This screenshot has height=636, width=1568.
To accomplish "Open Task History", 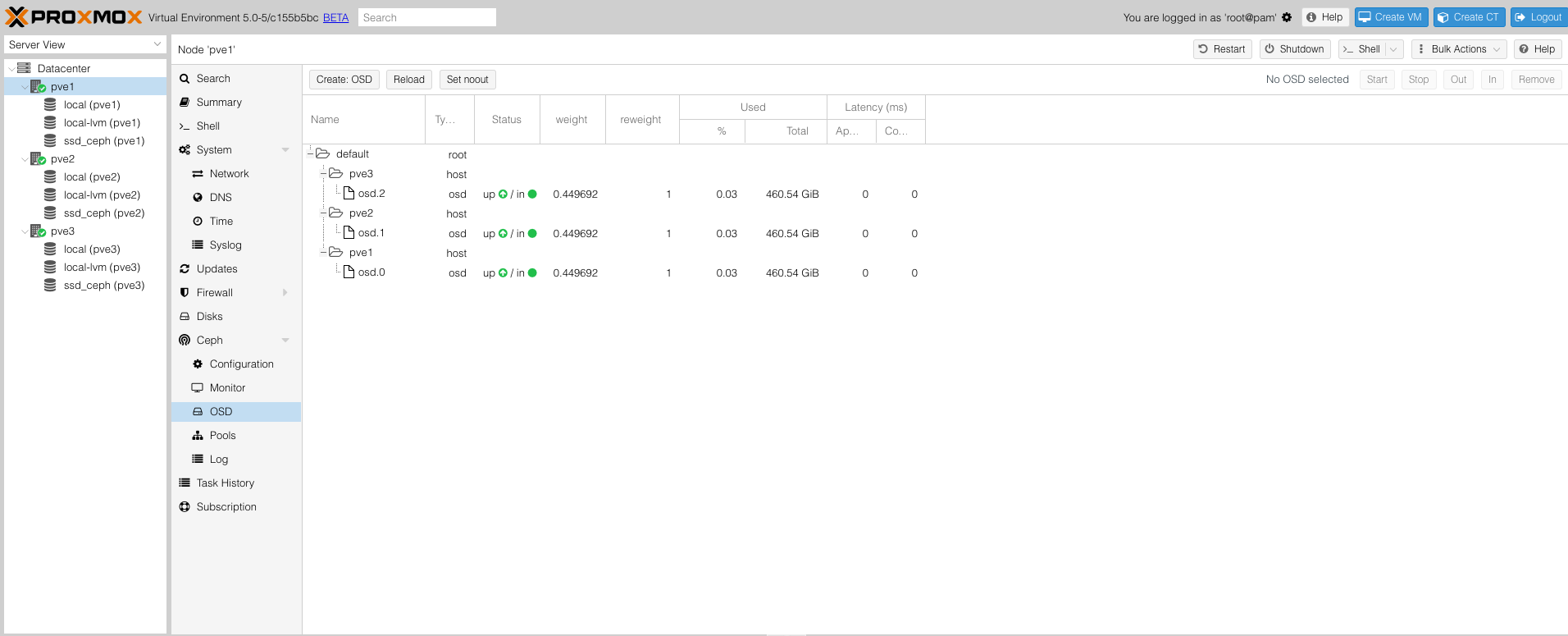I will pyautogui.click(x=236, y=483).
